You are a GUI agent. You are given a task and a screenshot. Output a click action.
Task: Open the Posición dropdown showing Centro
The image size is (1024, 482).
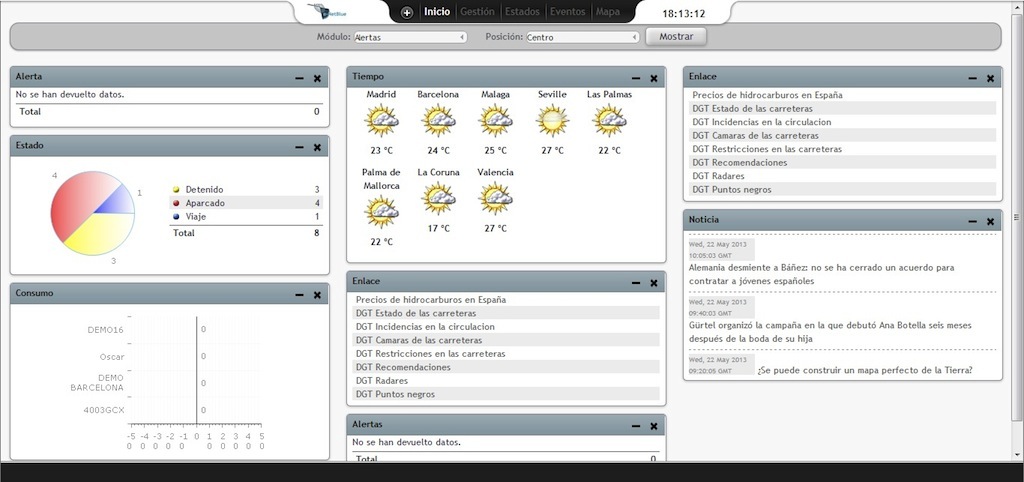coord(582,37)
